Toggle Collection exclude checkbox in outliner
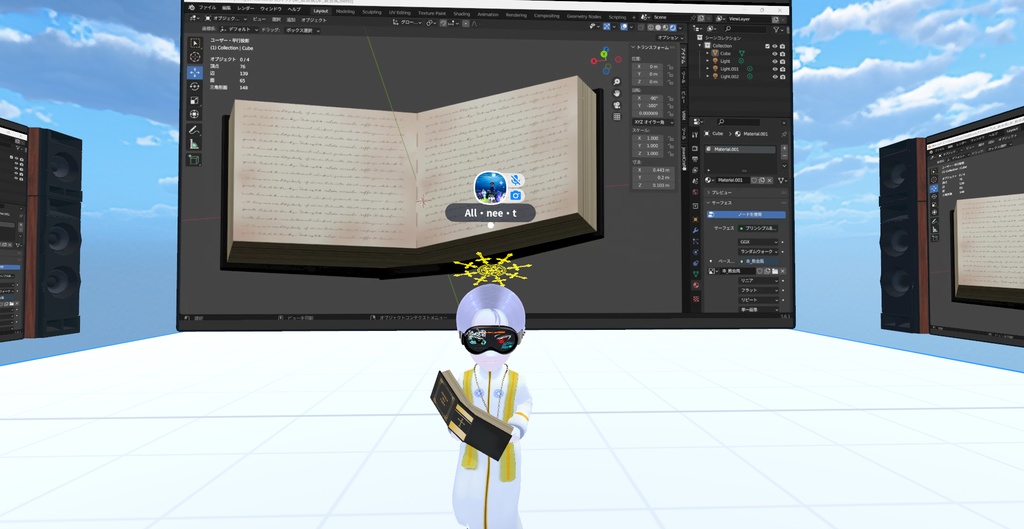This screenshot has width=1024, height=529. point(767,46)
